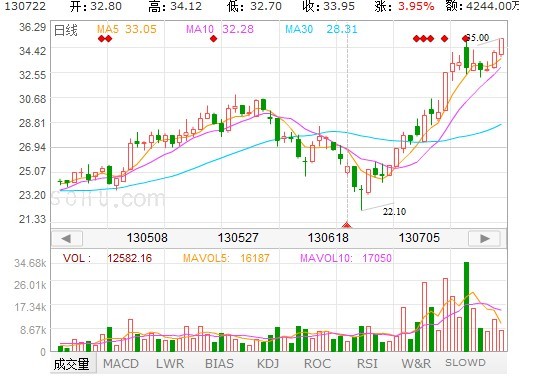Switch to the ROC tab
The height and width of the screenshot is (382, 534).
point(317,364)
